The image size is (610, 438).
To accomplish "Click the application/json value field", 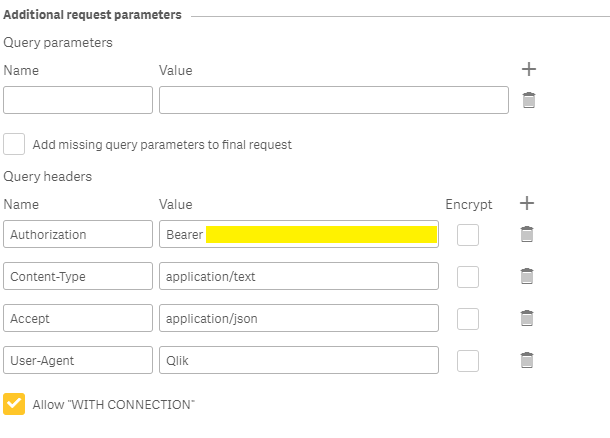I will pos(298,319).
